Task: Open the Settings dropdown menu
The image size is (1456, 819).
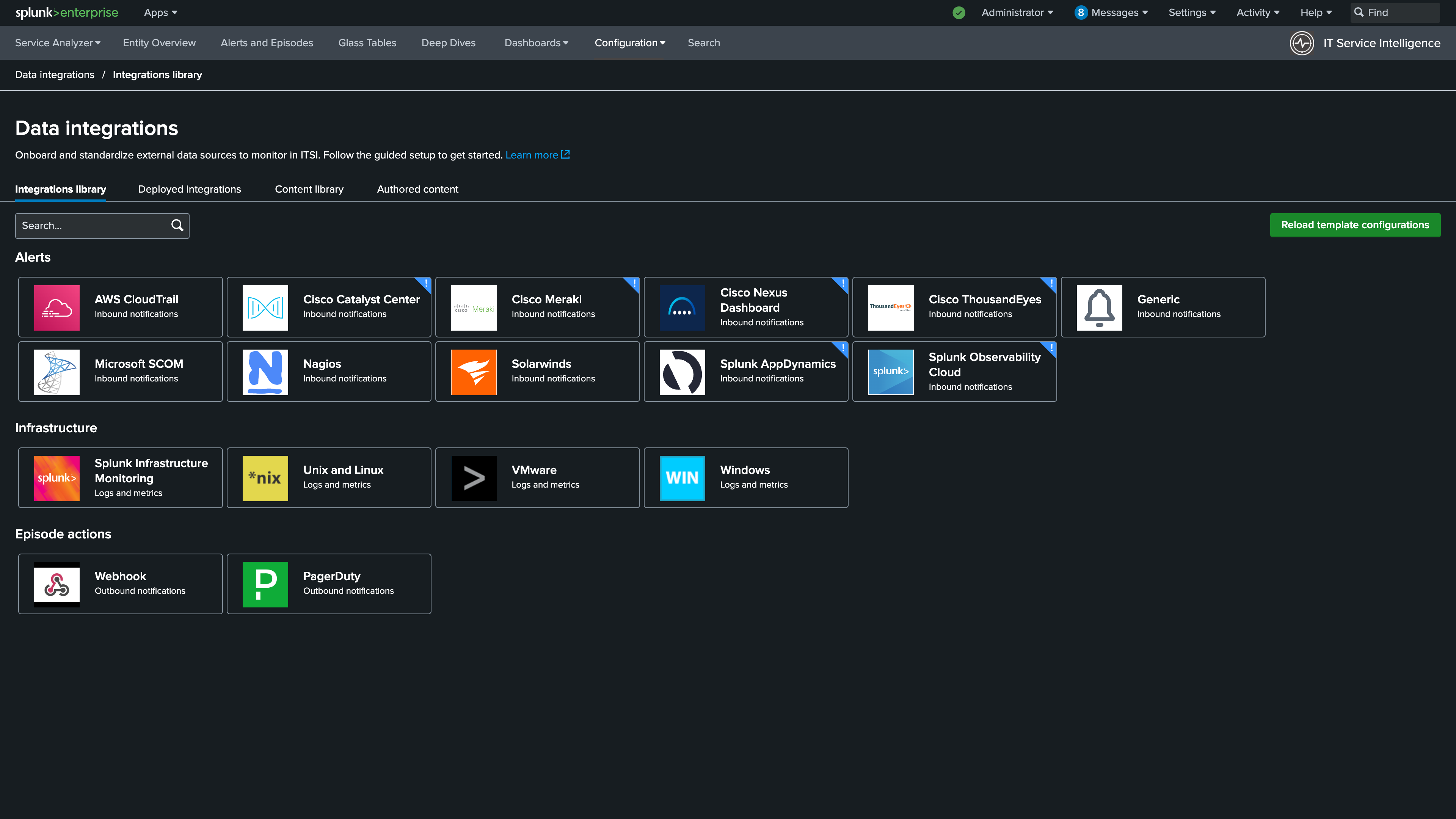Action: tap(1191, 13)
